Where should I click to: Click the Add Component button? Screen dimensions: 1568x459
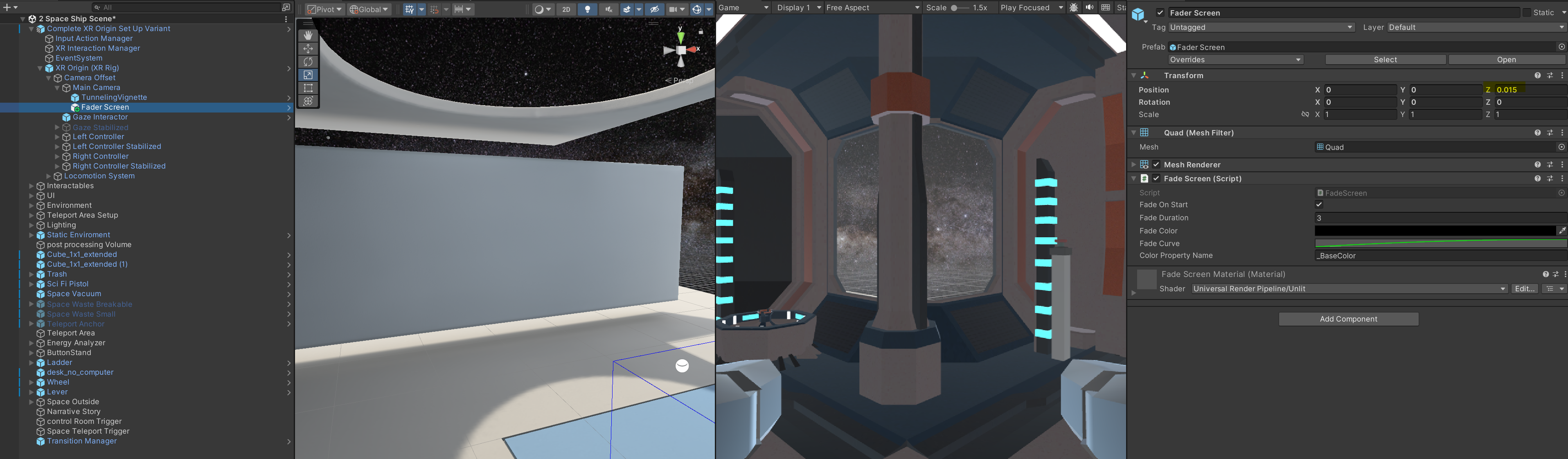[1348, 319]
